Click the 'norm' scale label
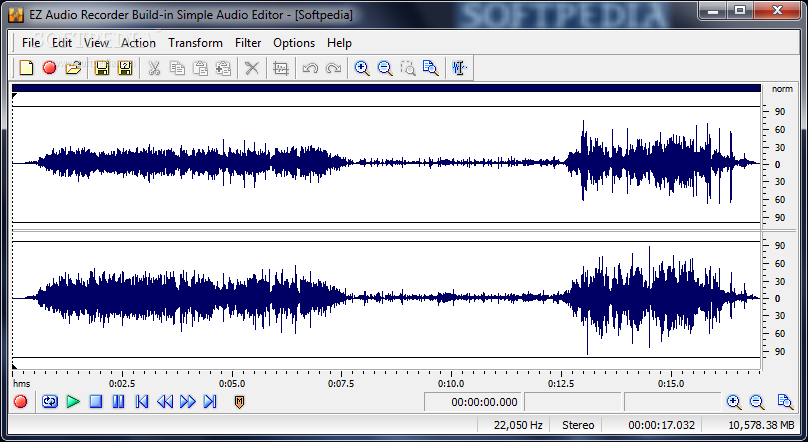 (x=782, y=89)
